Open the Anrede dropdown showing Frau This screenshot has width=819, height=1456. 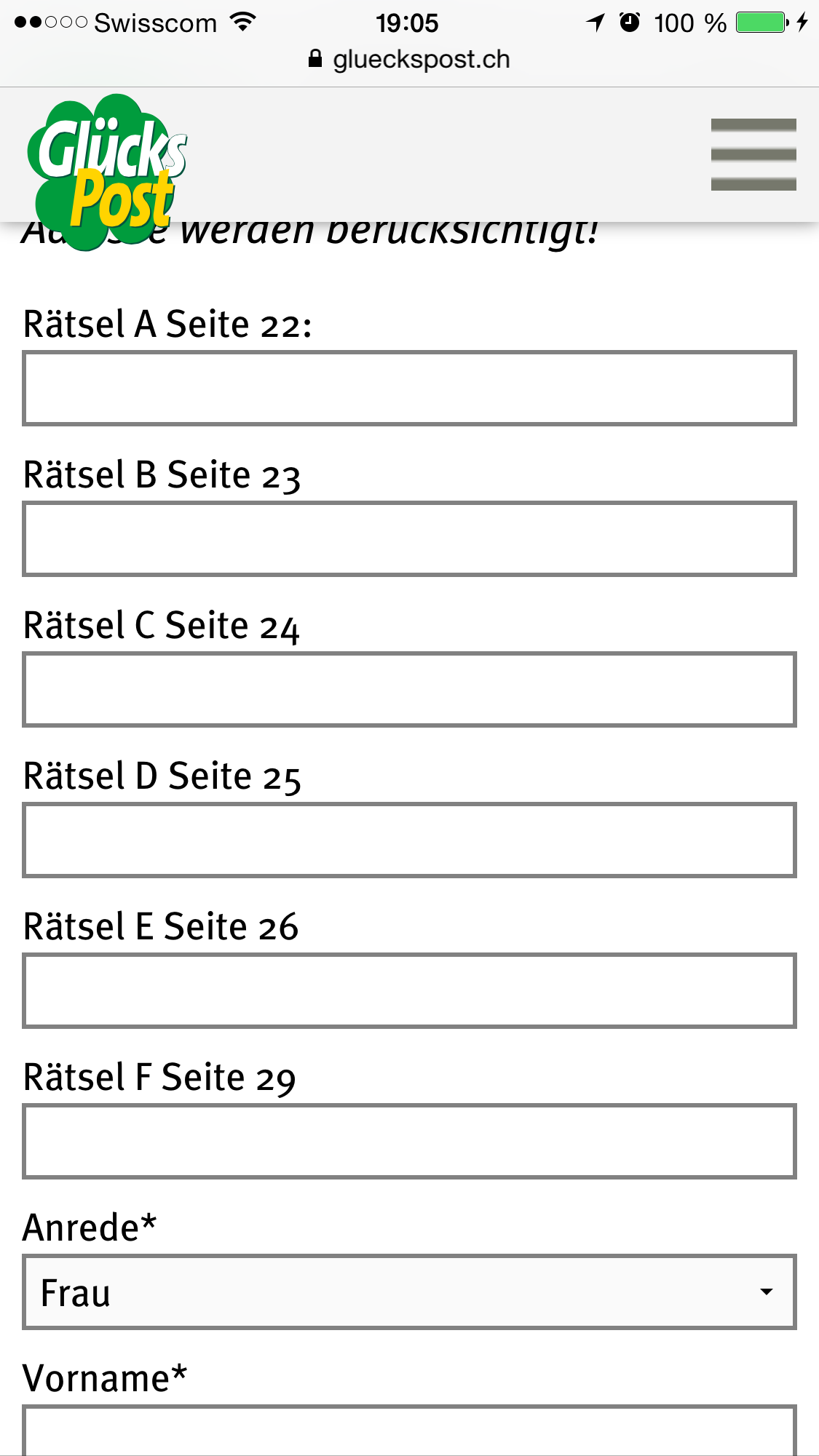coord(409,1292)
